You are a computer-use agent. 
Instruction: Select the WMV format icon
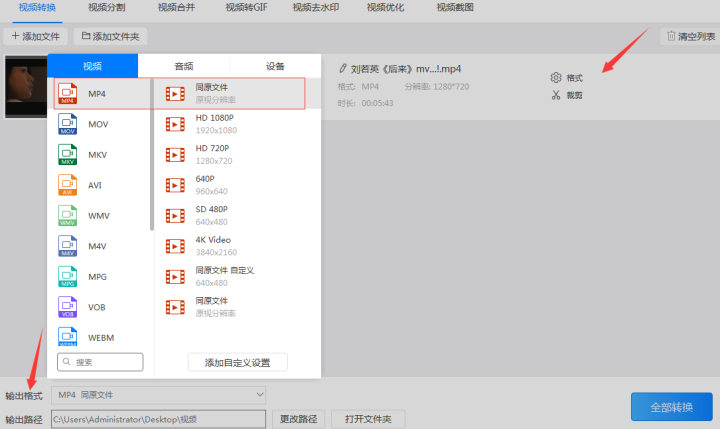pyautogui.click(x=68, y=215)
